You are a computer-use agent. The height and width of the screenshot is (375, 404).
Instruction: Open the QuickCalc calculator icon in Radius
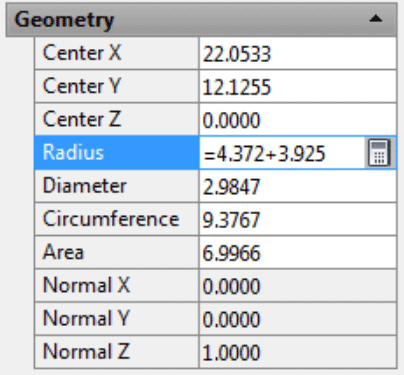[x=379, y=153]
